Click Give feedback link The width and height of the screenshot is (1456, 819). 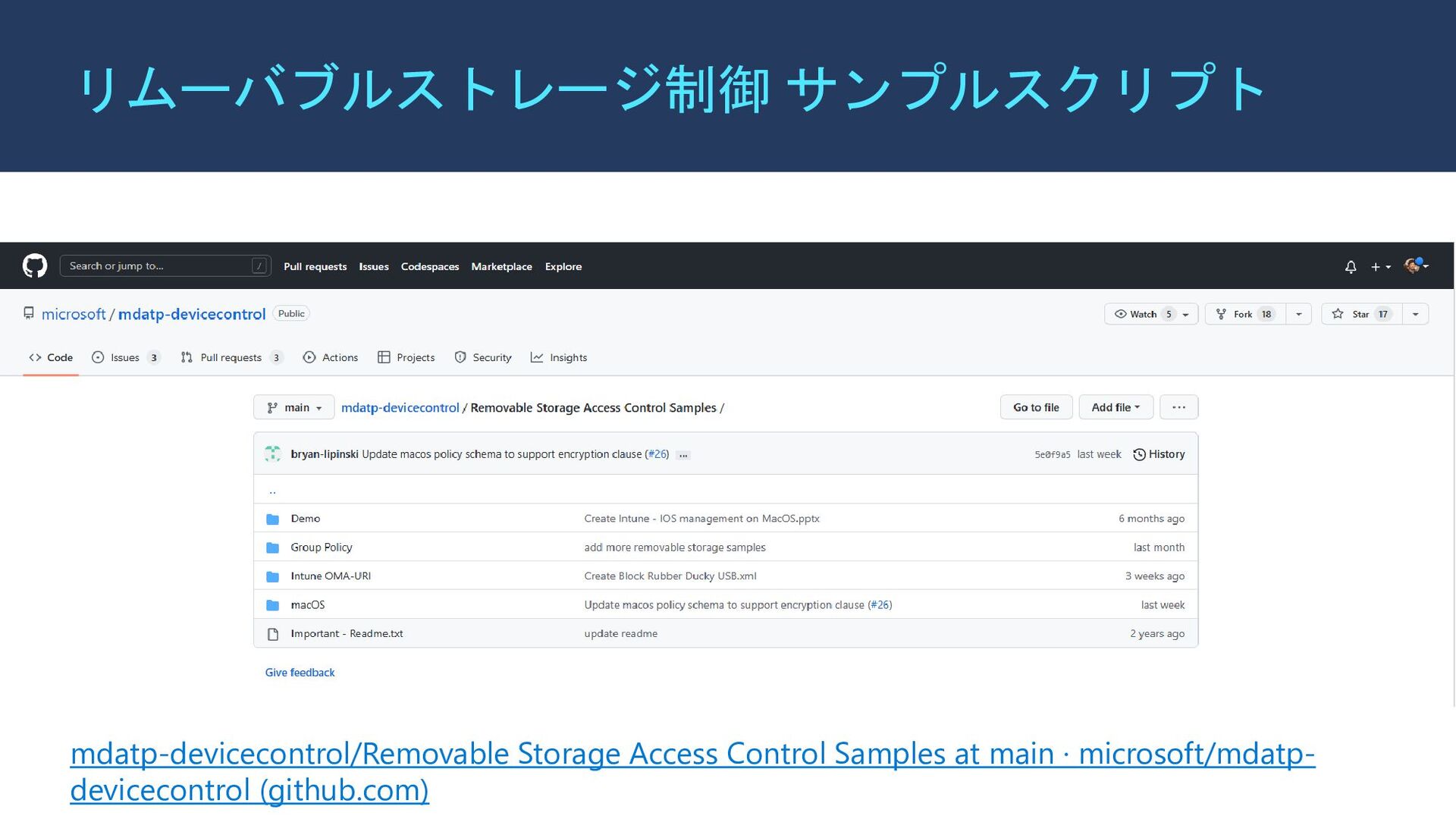point(300,673)
